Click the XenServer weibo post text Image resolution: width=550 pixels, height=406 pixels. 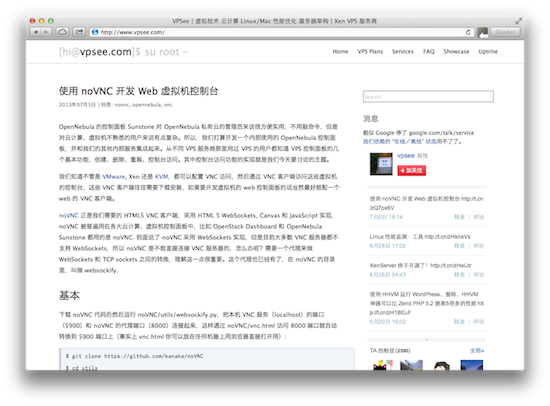(420, 265)
